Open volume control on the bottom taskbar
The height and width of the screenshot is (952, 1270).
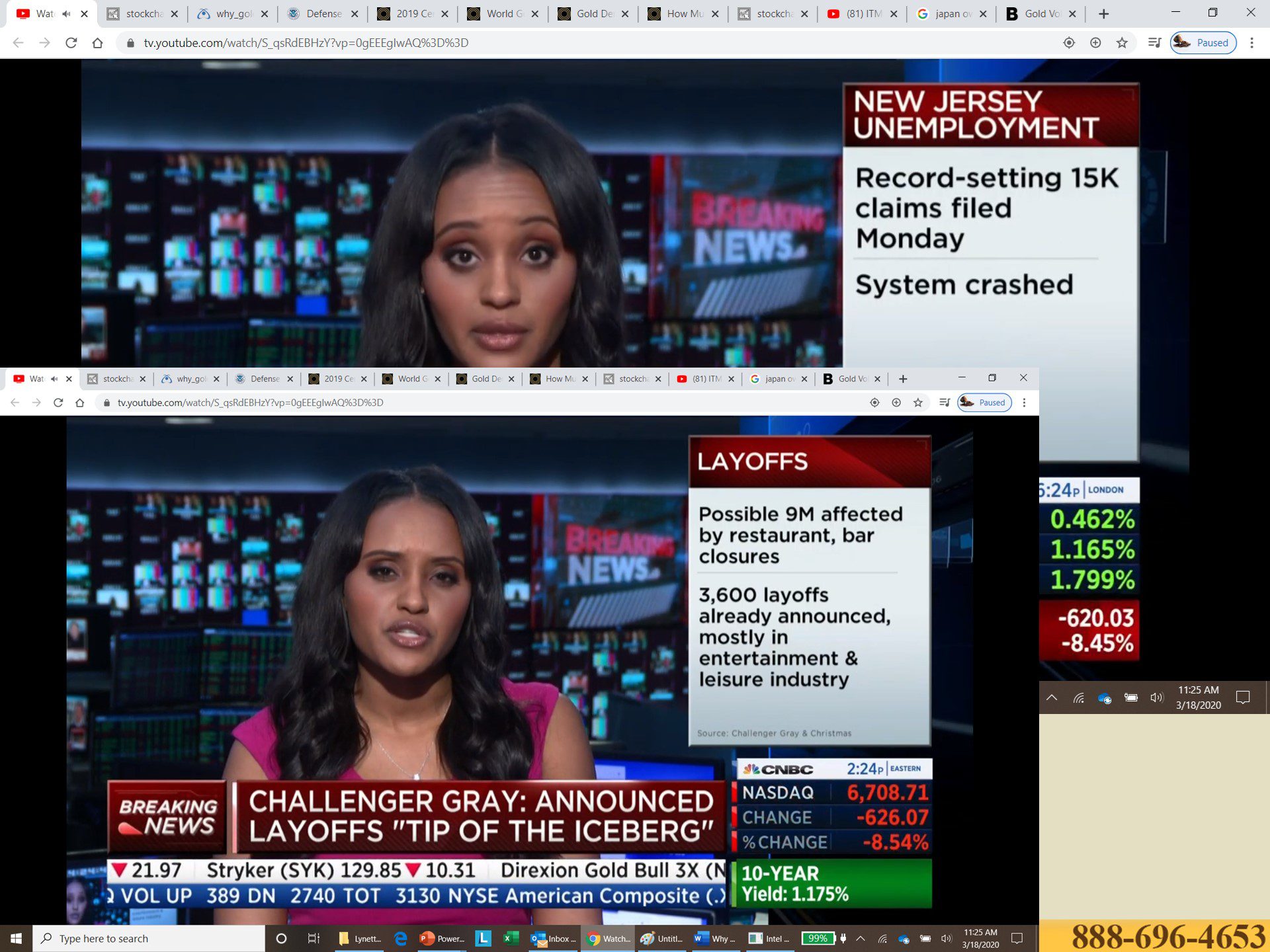(x=947, y=939)
